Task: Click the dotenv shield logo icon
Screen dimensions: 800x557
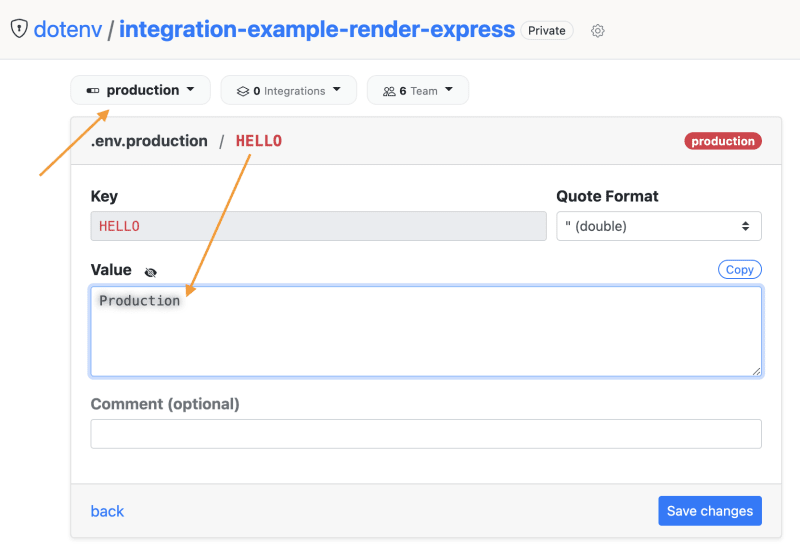Action: click(19, 29)
